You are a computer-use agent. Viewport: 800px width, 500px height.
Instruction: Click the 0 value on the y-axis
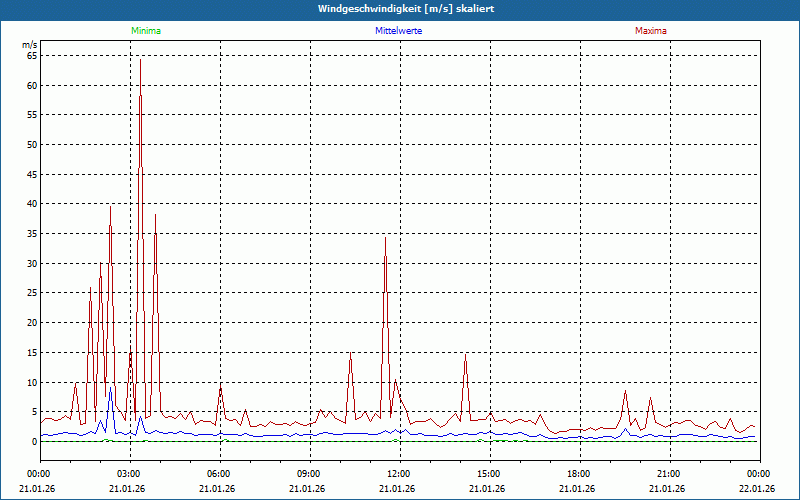tap(34, 442)
